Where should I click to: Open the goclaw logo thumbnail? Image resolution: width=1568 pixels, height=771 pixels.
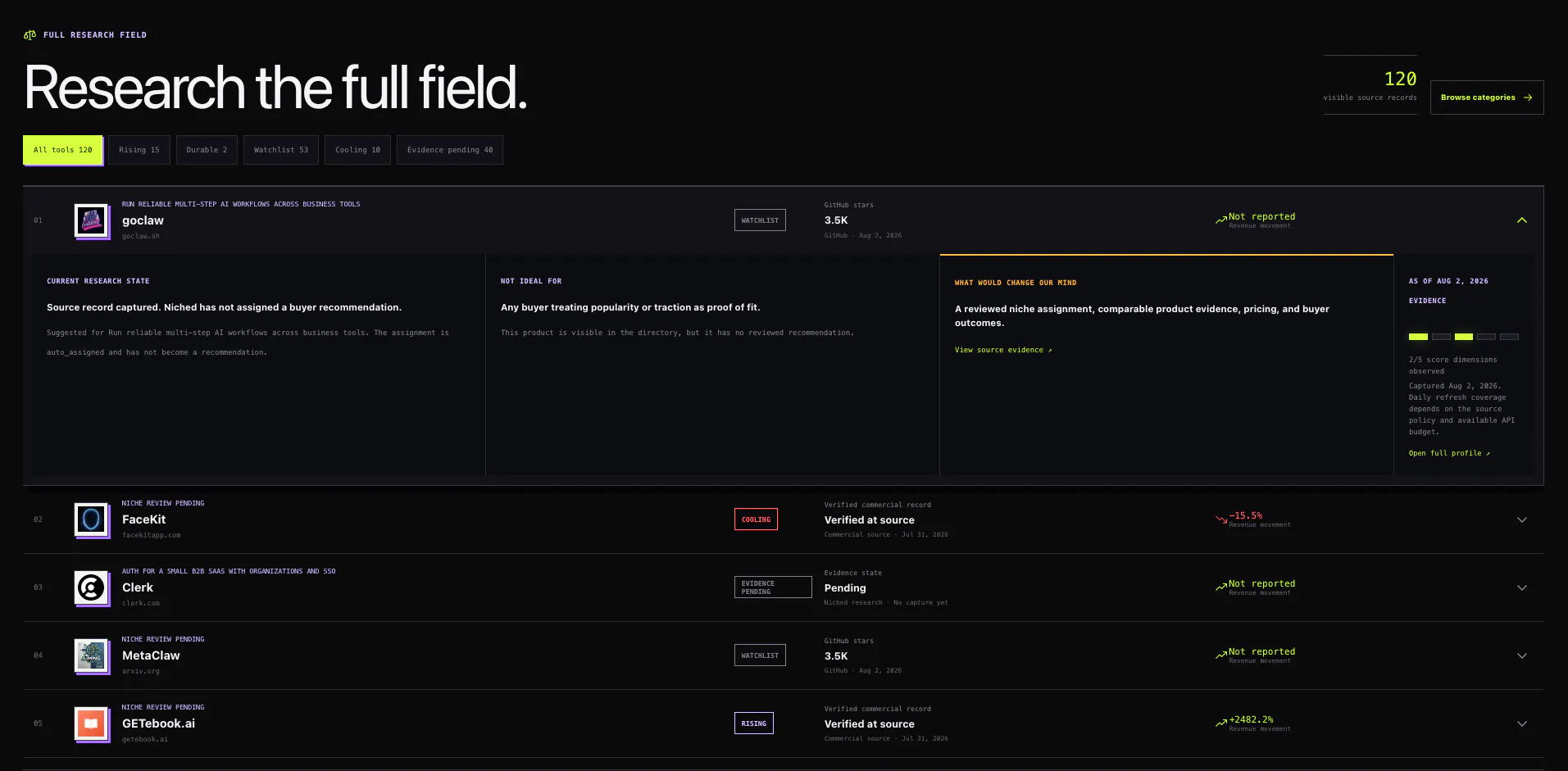coord(91,220)
